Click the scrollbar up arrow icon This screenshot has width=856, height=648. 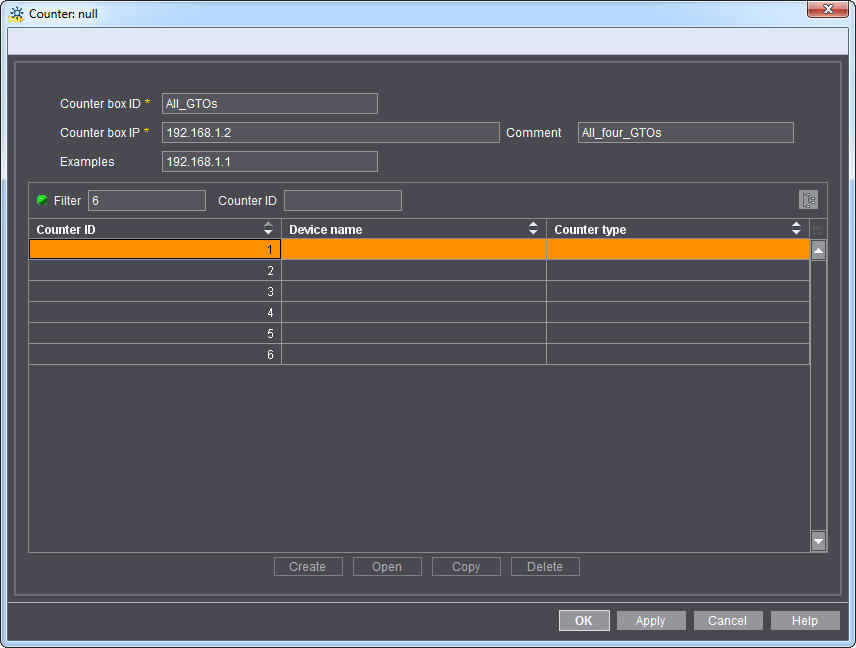tap(818, 250)
